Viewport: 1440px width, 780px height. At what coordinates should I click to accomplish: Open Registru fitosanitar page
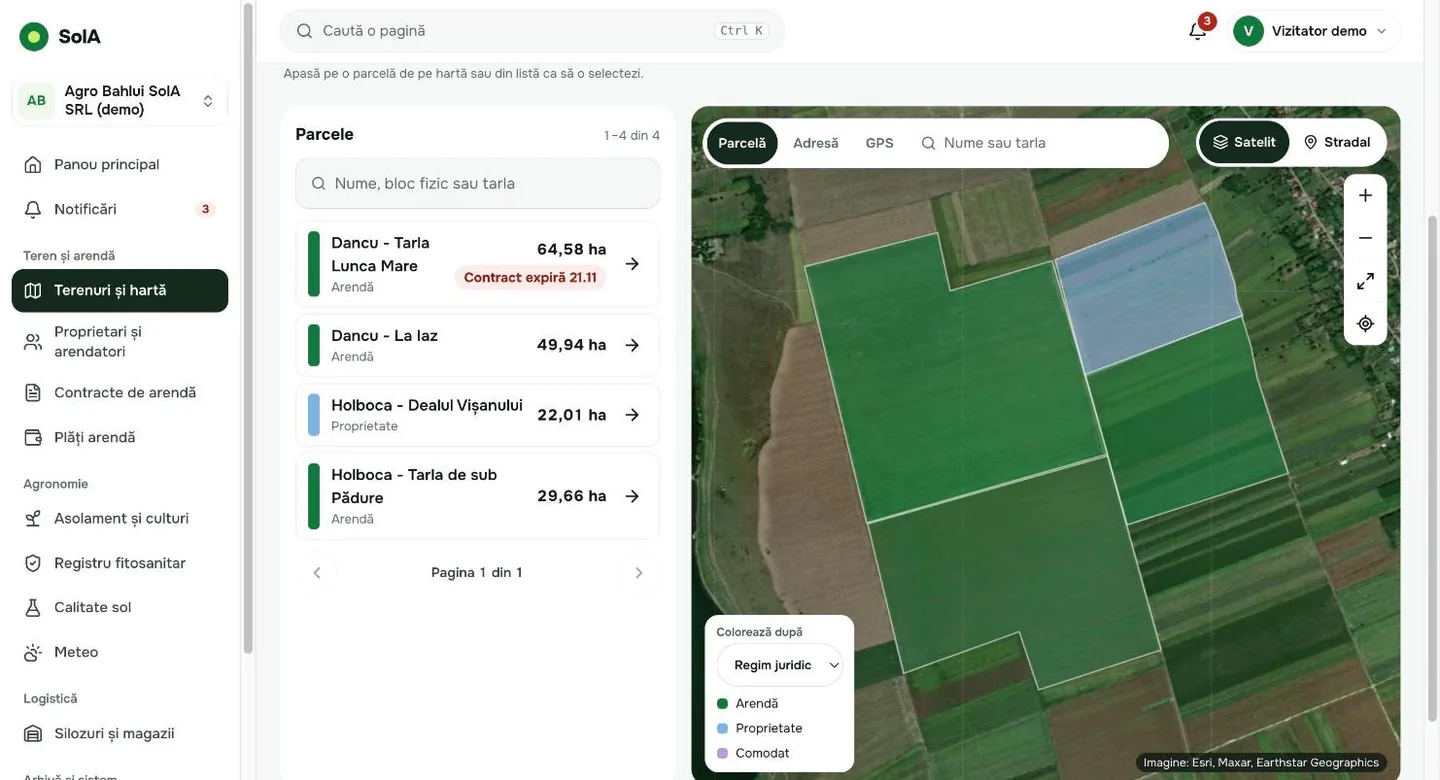pyautogui.click(x=120, y=563)
